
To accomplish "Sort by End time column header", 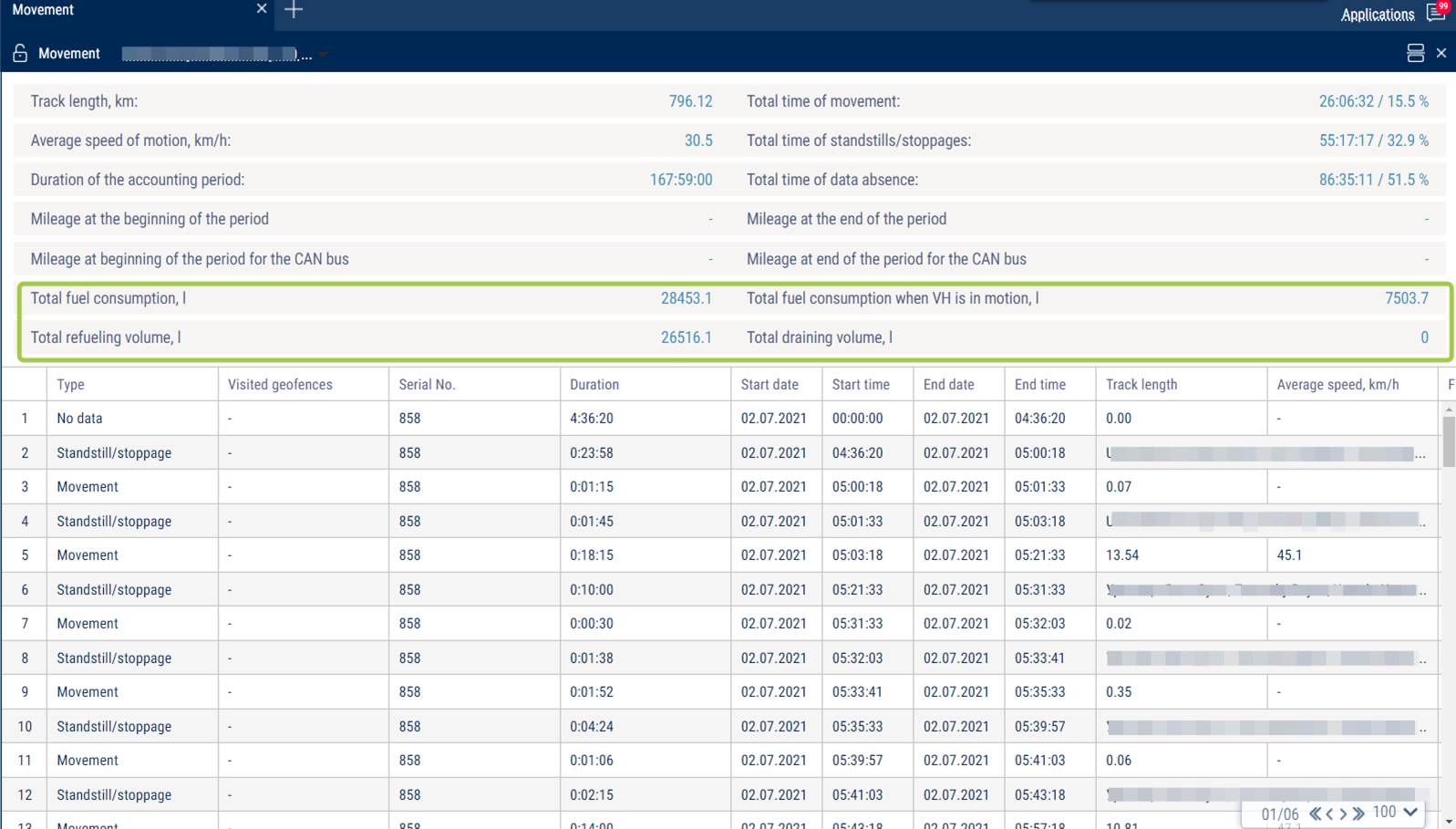I will coord(1050,385).
